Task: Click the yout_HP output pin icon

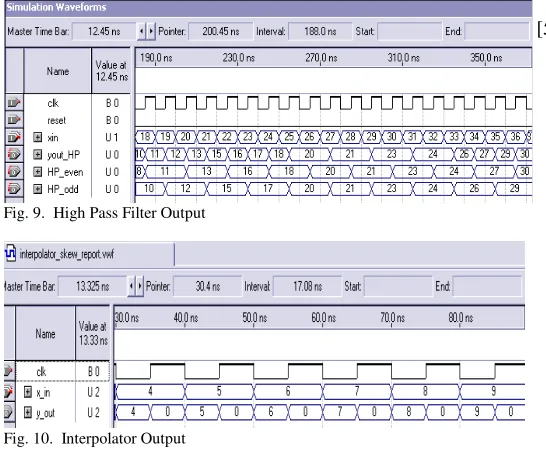Action: 14,154
